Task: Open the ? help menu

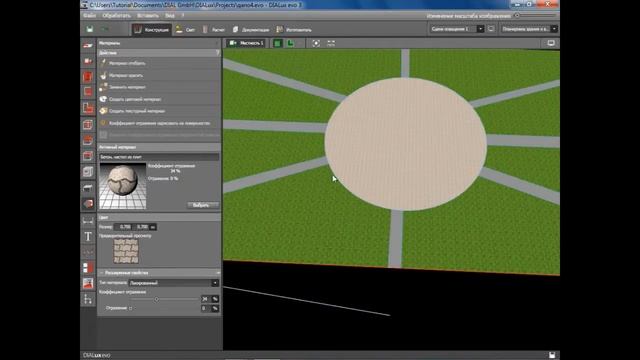Action: tap(183, 16)
